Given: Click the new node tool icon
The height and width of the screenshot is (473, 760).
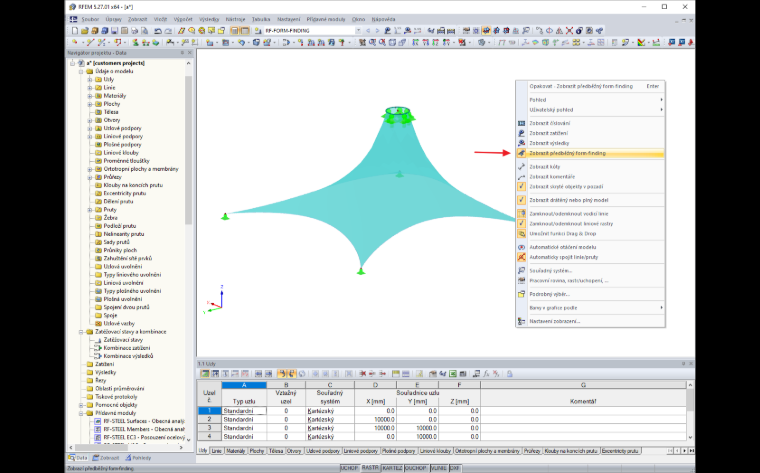Looking at the screenshot, I should (74, 43).
